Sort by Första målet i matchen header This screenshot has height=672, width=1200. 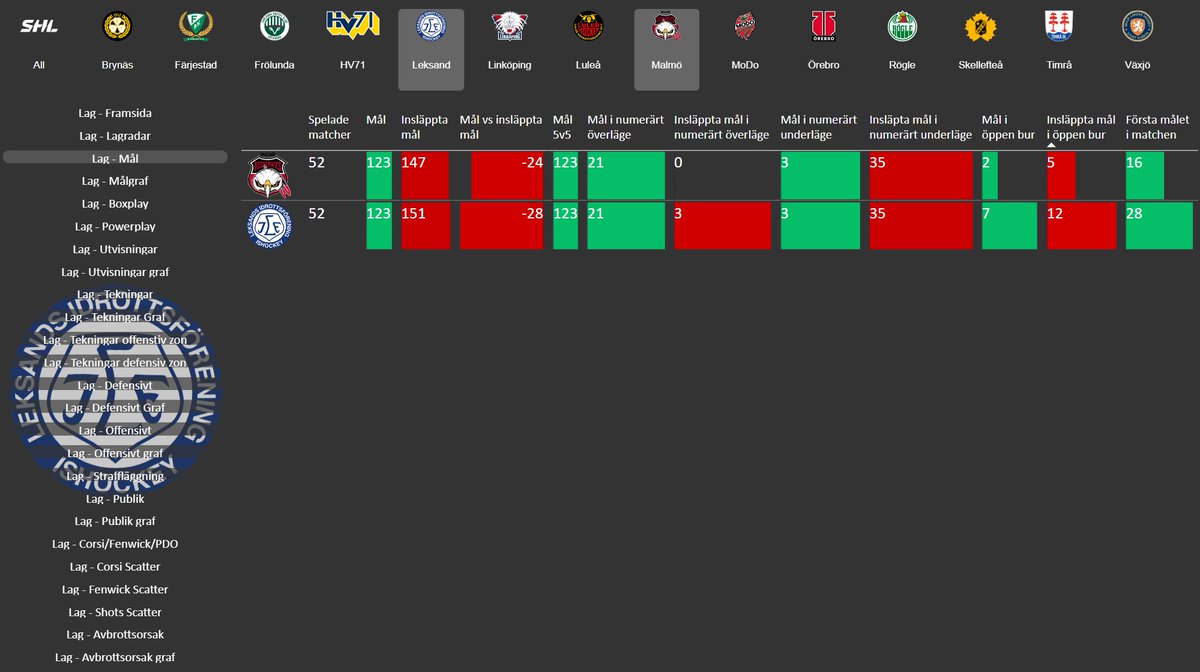tap(1160, 127)
